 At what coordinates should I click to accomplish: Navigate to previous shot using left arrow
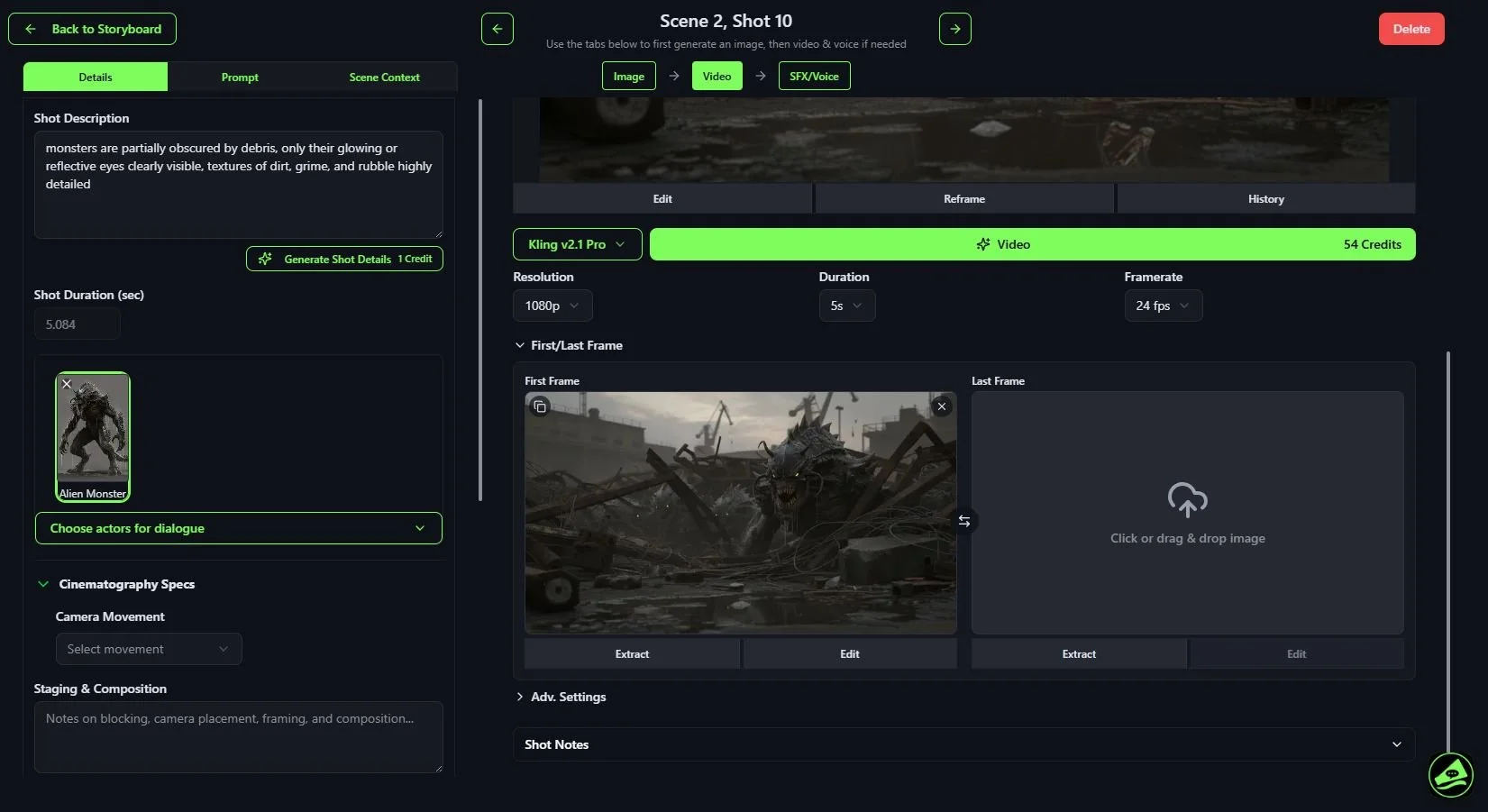497,28
